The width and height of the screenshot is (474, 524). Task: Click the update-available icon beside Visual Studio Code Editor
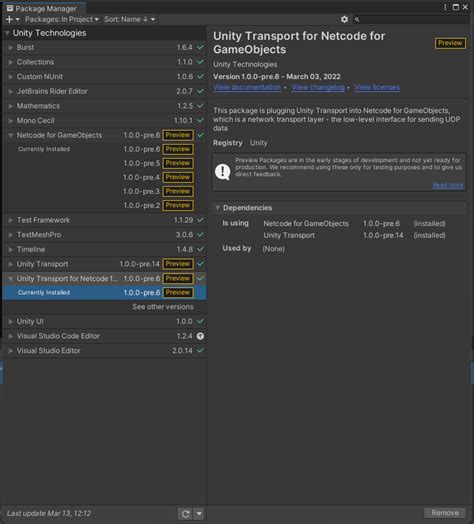(x=200, y=336)
